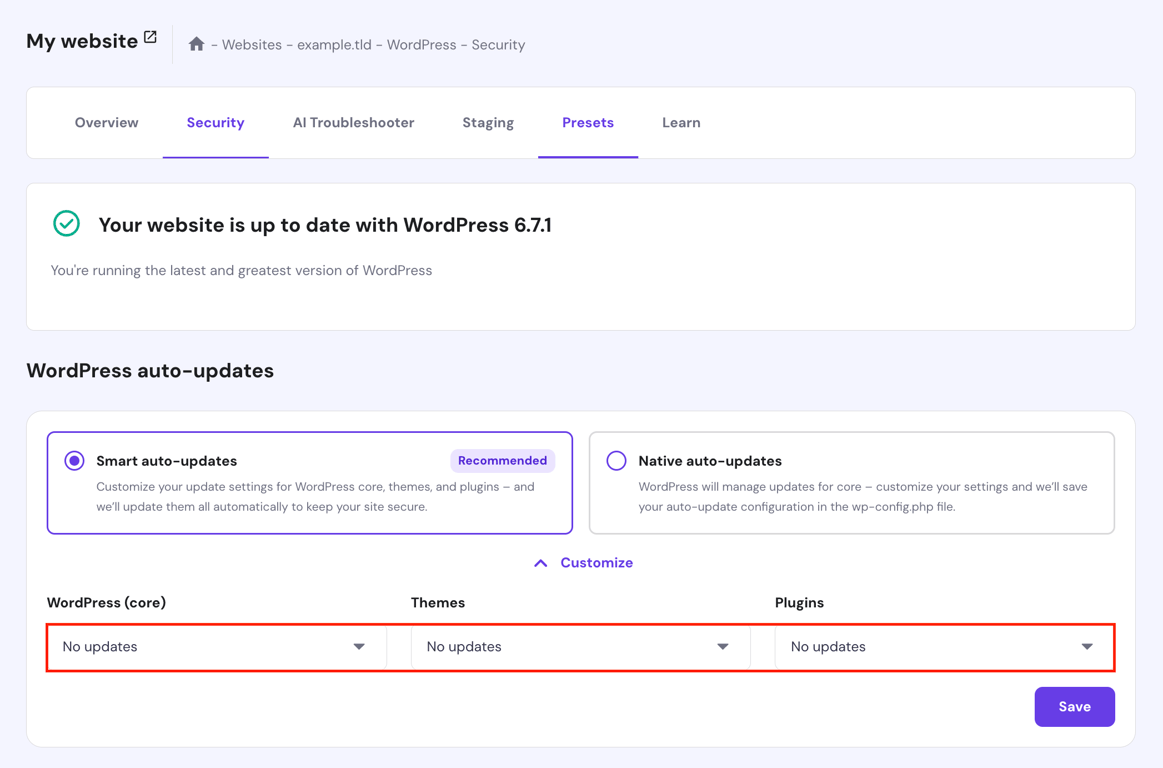Go to the Staging tab
The height and width of the screenshot is (768, 1163).
[x=487, y=122]
